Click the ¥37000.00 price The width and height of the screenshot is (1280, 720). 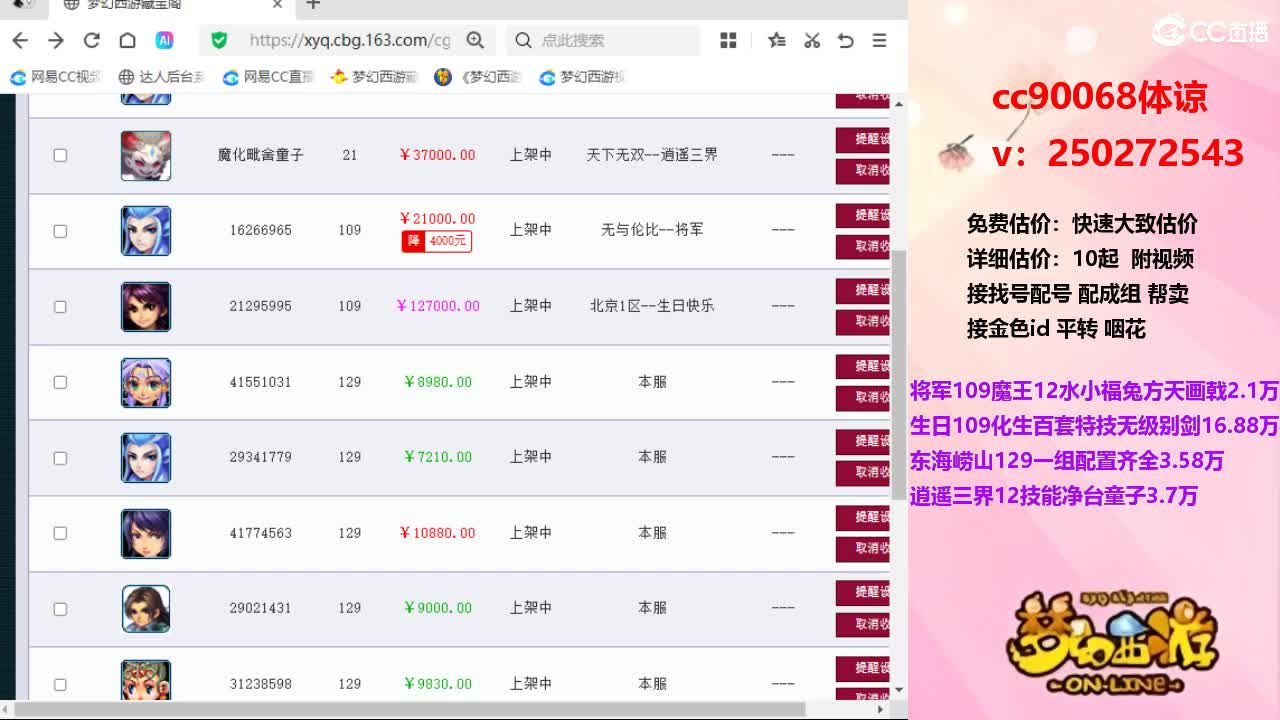[x=437, y=155]
